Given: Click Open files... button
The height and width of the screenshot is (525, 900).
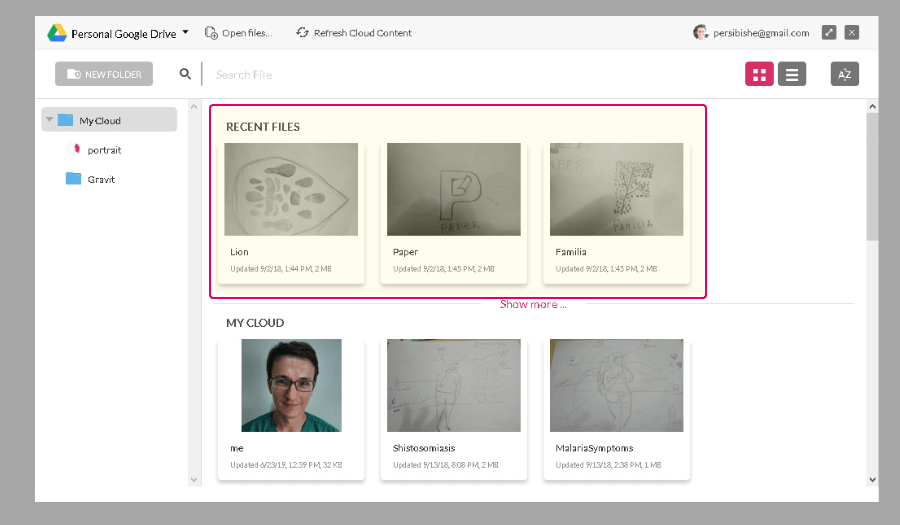Looking at the screenshot, I should pos(239,33).
